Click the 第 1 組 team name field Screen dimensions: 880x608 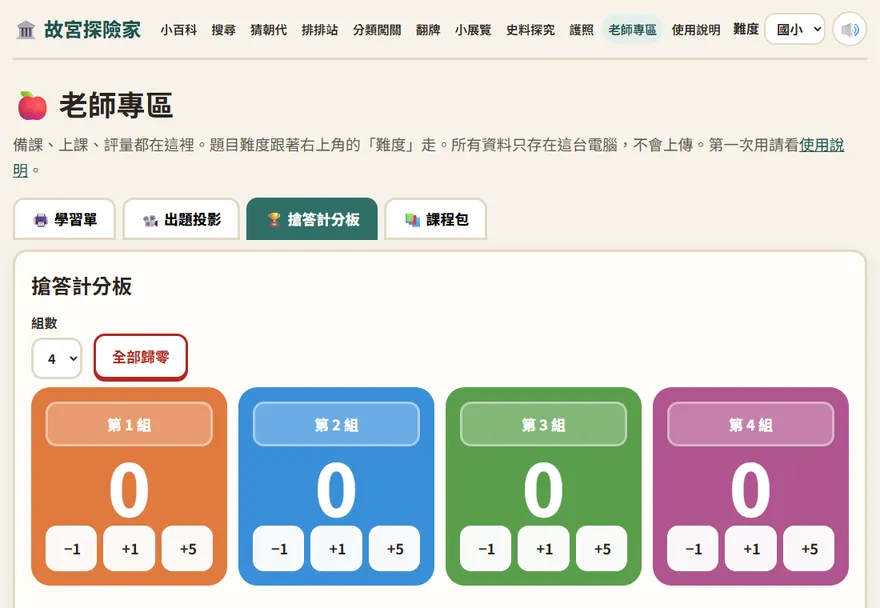[x=129, y=424]
